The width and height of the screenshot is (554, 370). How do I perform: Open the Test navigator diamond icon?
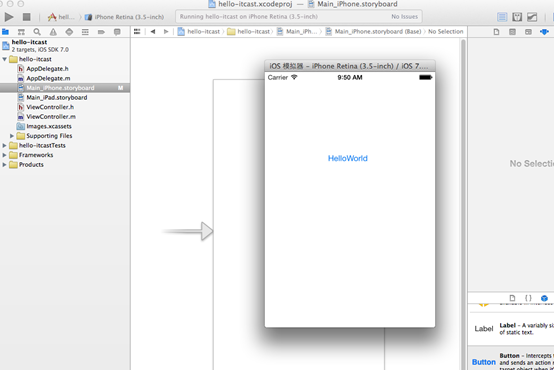69,32
